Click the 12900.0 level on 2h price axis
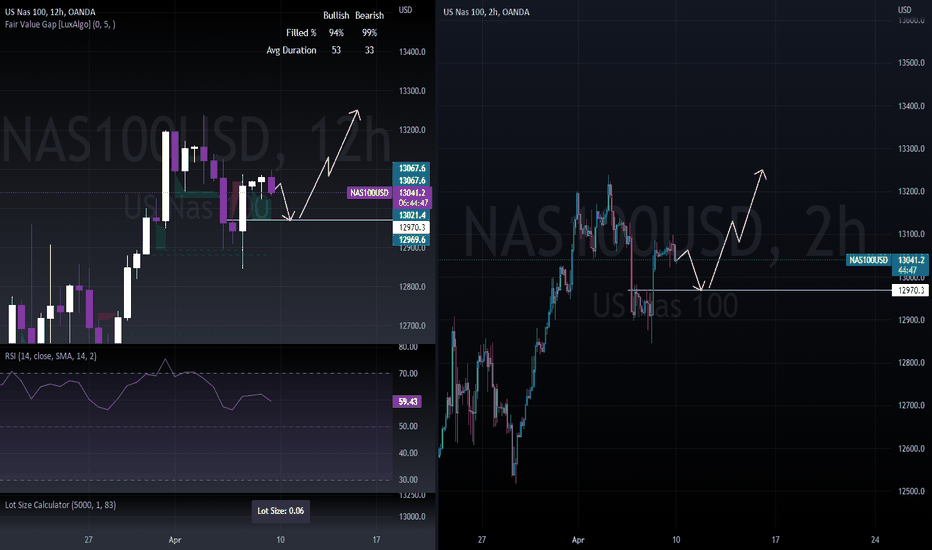The image size is (932, 550). [912, 320]
